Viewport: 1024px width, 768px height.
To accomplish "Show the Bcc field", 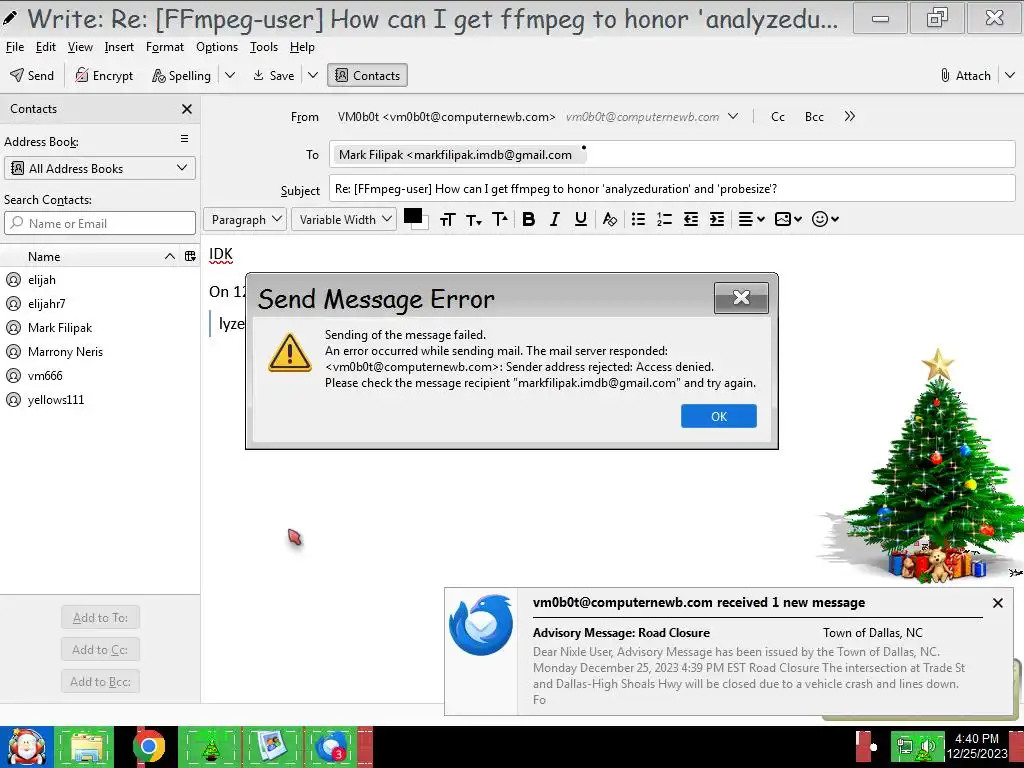I will pyautogui.click(x=814, y=117).
